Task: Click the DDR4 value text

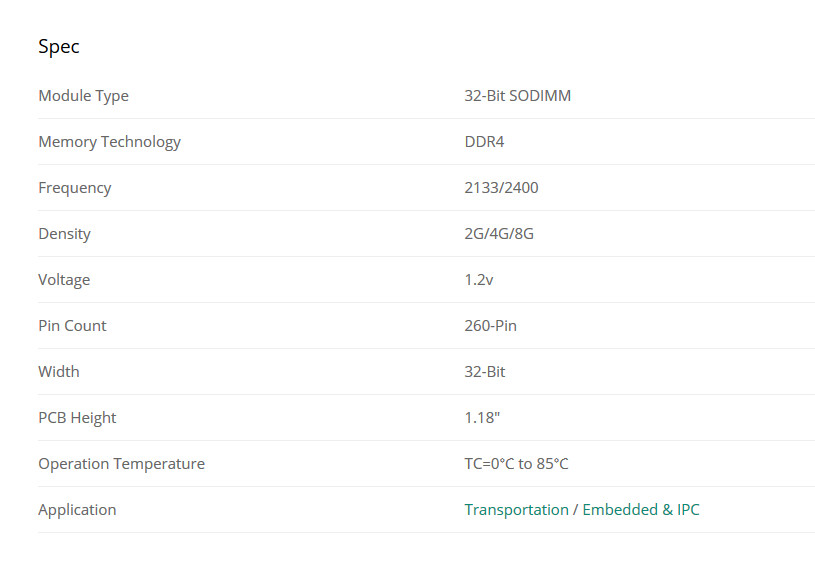Action: [484, 142]
